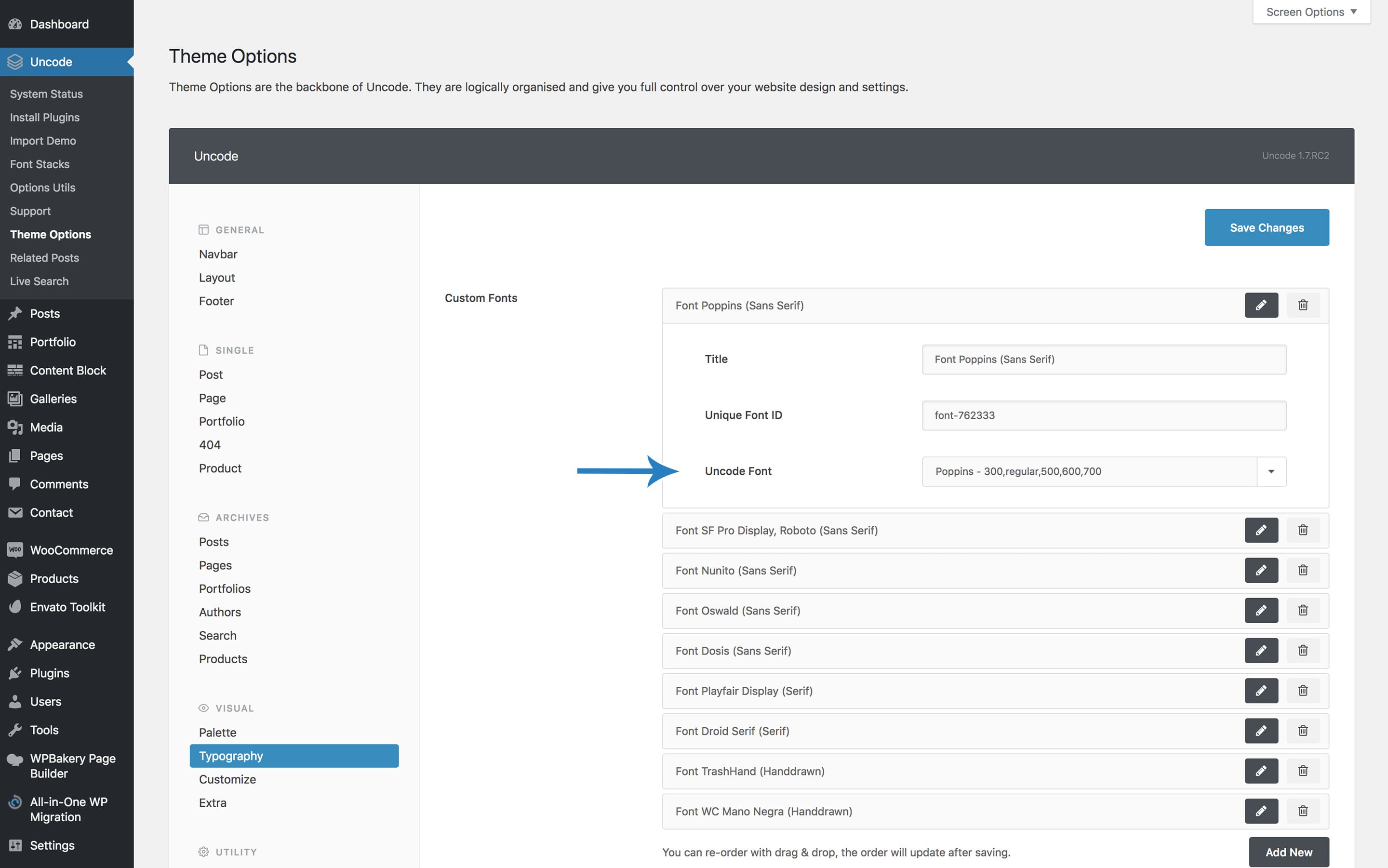Expand Font SF Pro Display Roboto entry
This screenshot has width=1388, height=868.
(1261, 529)
